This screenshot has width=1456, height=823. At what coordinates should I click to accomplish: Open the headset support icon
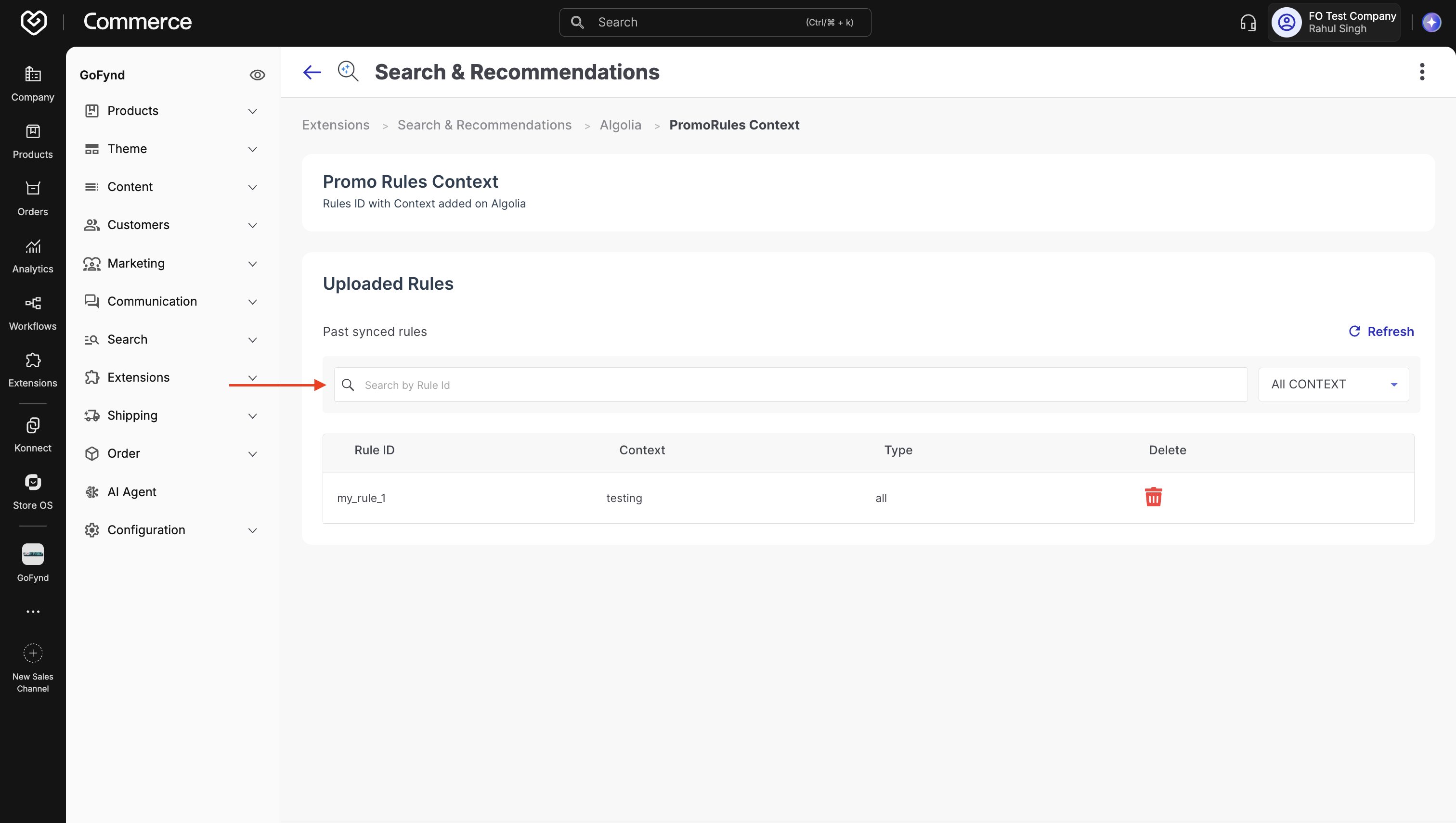click(1248, 23)
